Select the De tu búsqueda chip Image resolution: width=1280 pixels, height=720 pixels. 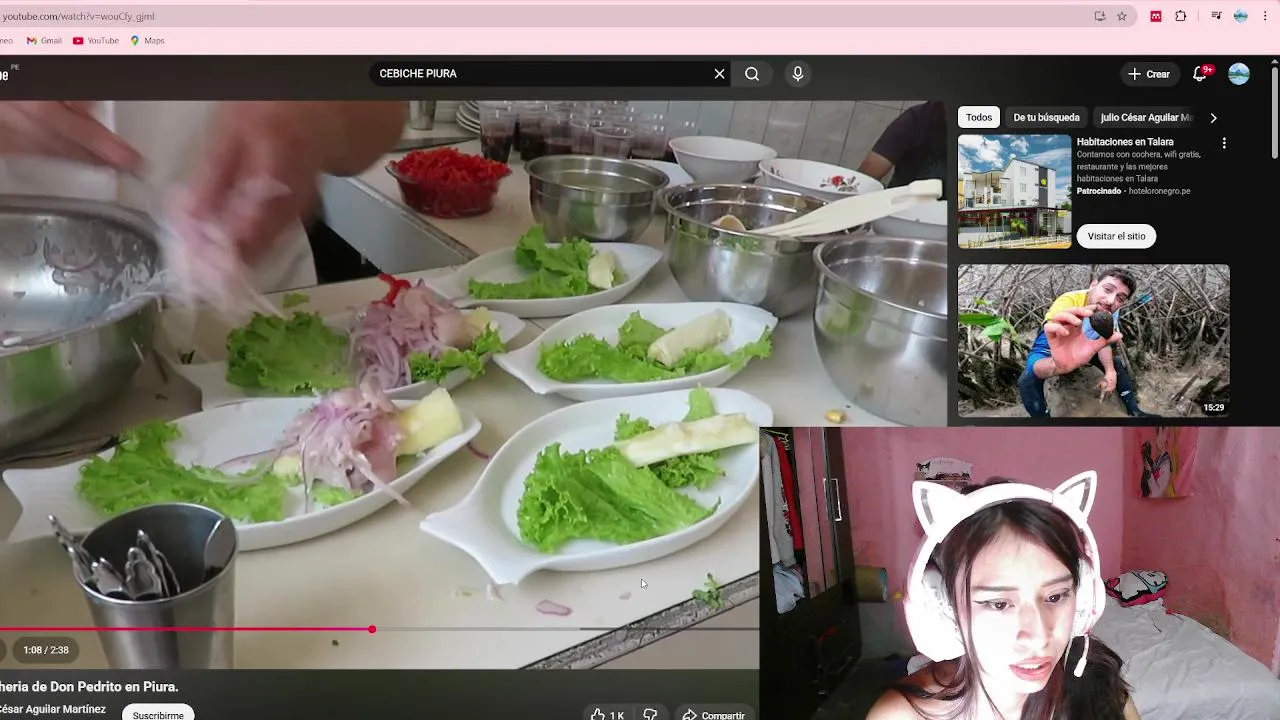1046,117
